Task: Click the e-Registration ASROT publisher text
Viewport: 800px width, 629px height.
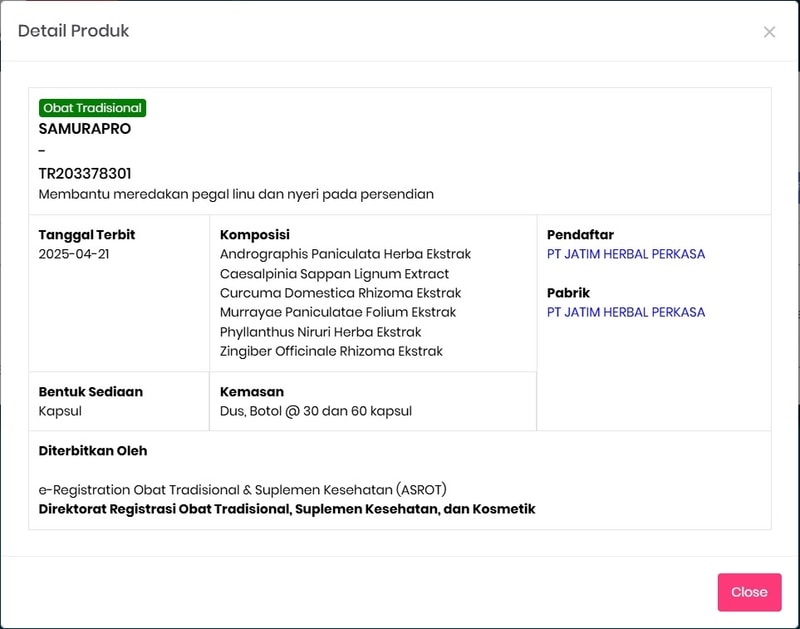Action: click(x=242, y=490)
